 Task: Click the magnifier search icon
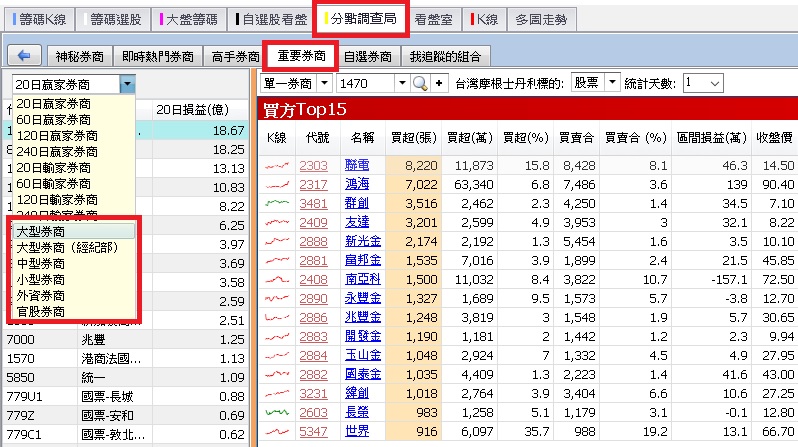click(x=420, y=83)
